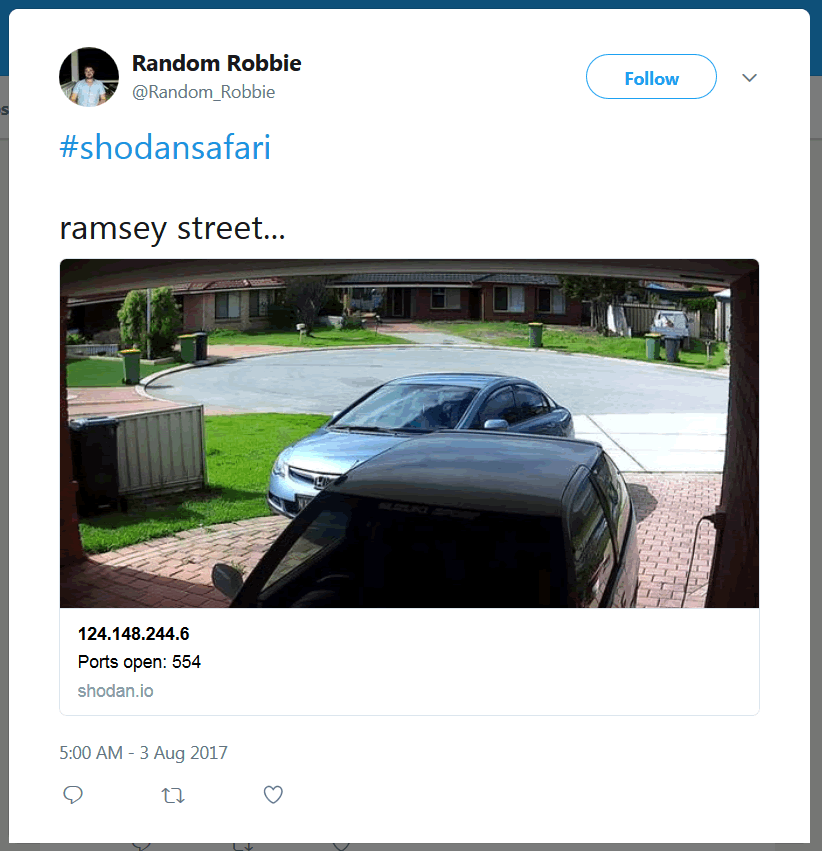This screenshot has height=851, width=822.
Task: Click the reply speech bubble icon
Action: (73, 795)
